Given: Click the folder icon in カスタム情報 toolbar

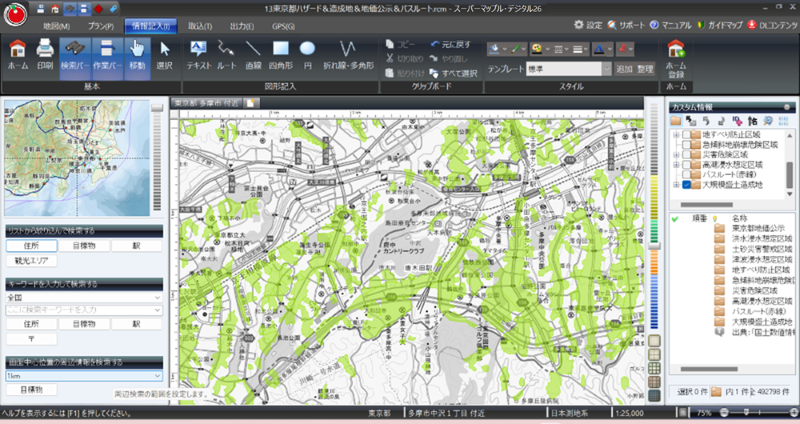Looking at the screenshot, I should (676, 121).
